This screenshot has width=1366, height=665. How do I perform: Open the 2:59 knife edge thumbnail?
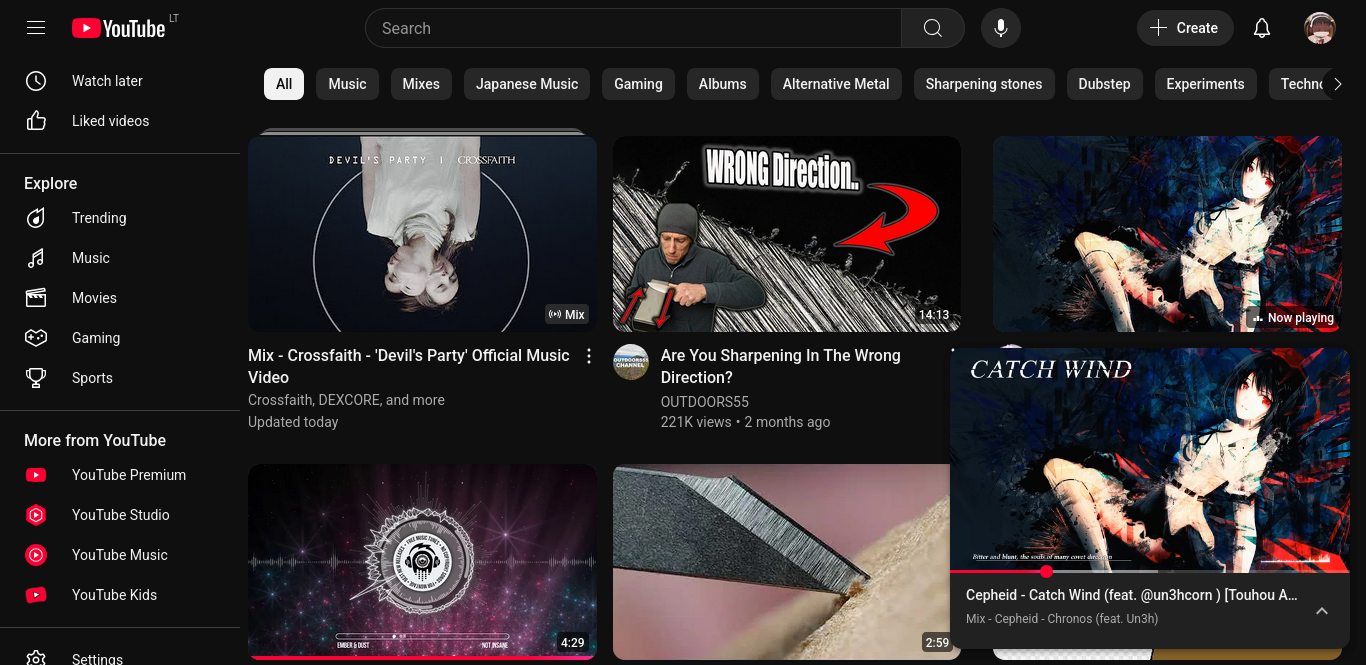click(781, 562)
